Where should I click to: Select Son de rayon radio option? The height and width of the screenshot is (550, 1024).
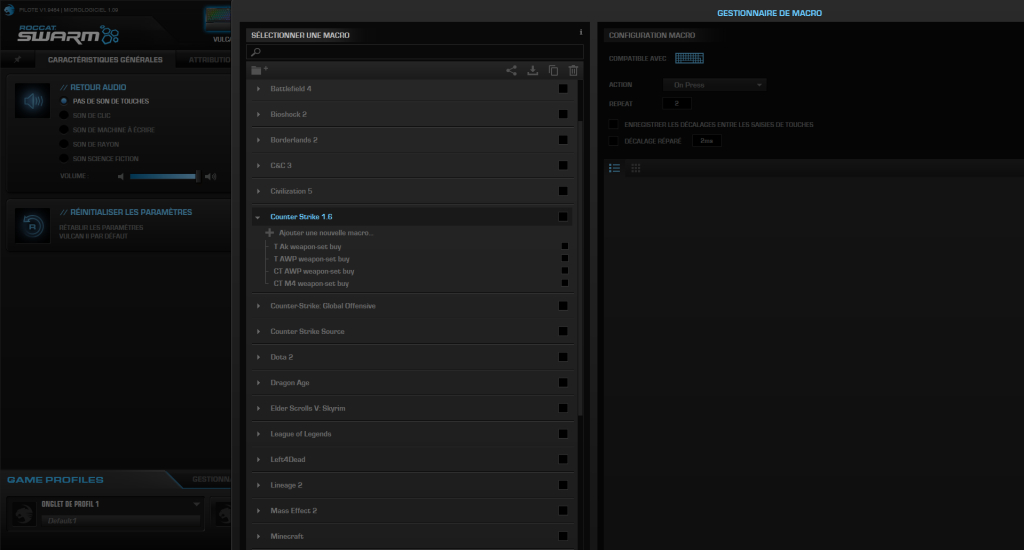(64, 144)
